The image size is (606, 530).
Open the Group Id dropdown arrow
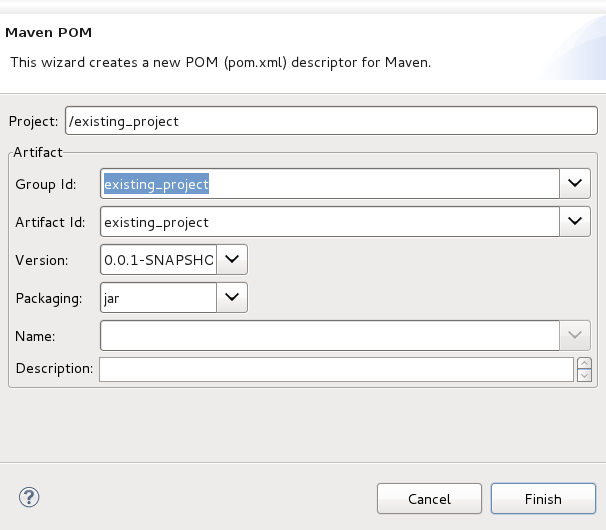pyautogui.click(x=575, y=184)
